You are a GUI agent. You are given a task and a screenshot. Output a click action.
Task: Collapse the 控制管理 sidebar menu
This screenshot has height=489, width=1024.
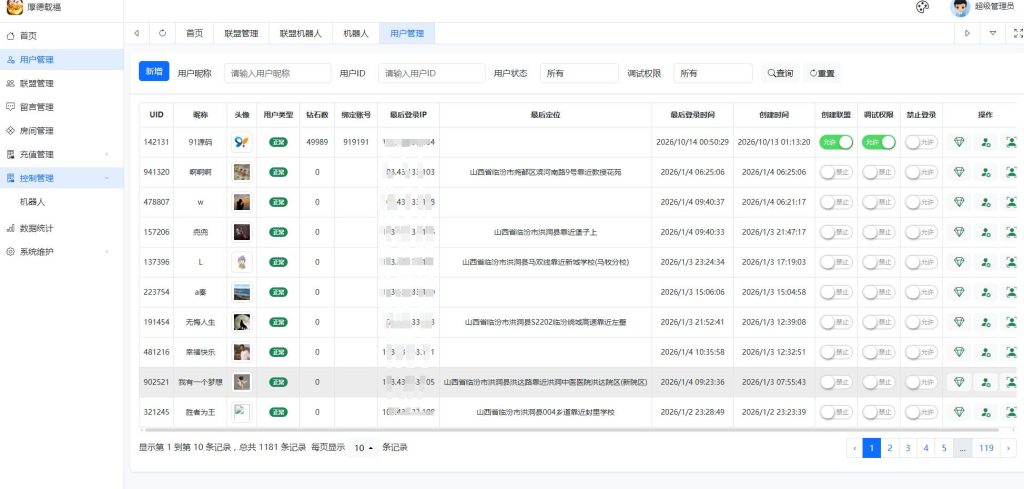61,178
